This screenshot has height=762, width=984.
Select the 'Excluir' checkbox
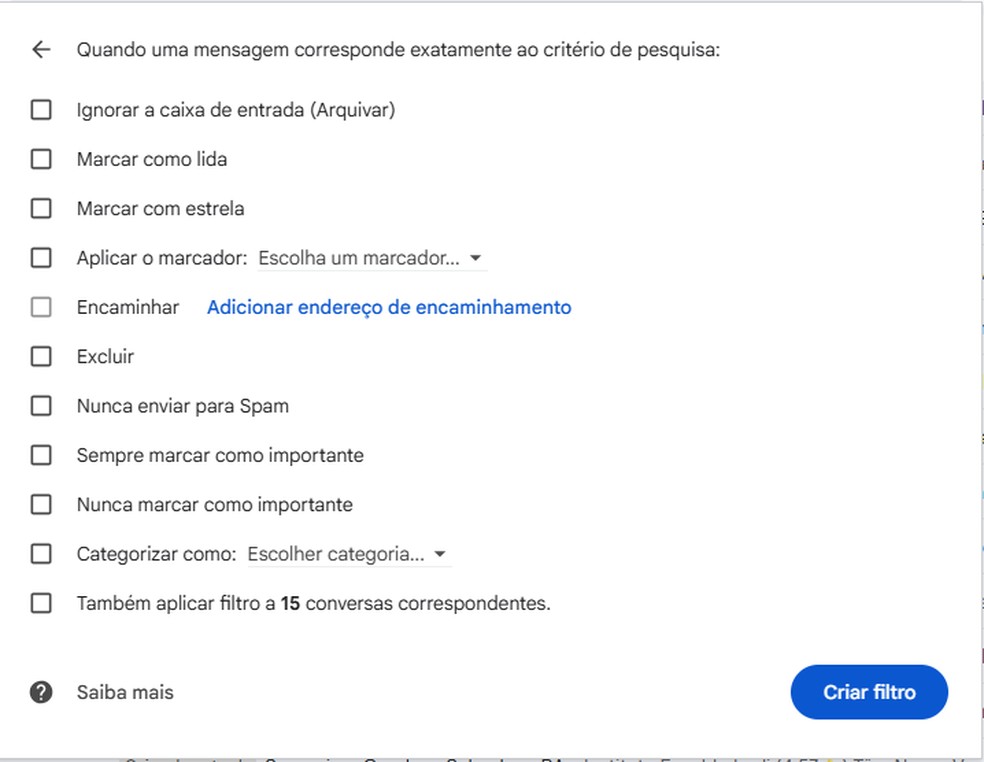[x=40, y=356]
